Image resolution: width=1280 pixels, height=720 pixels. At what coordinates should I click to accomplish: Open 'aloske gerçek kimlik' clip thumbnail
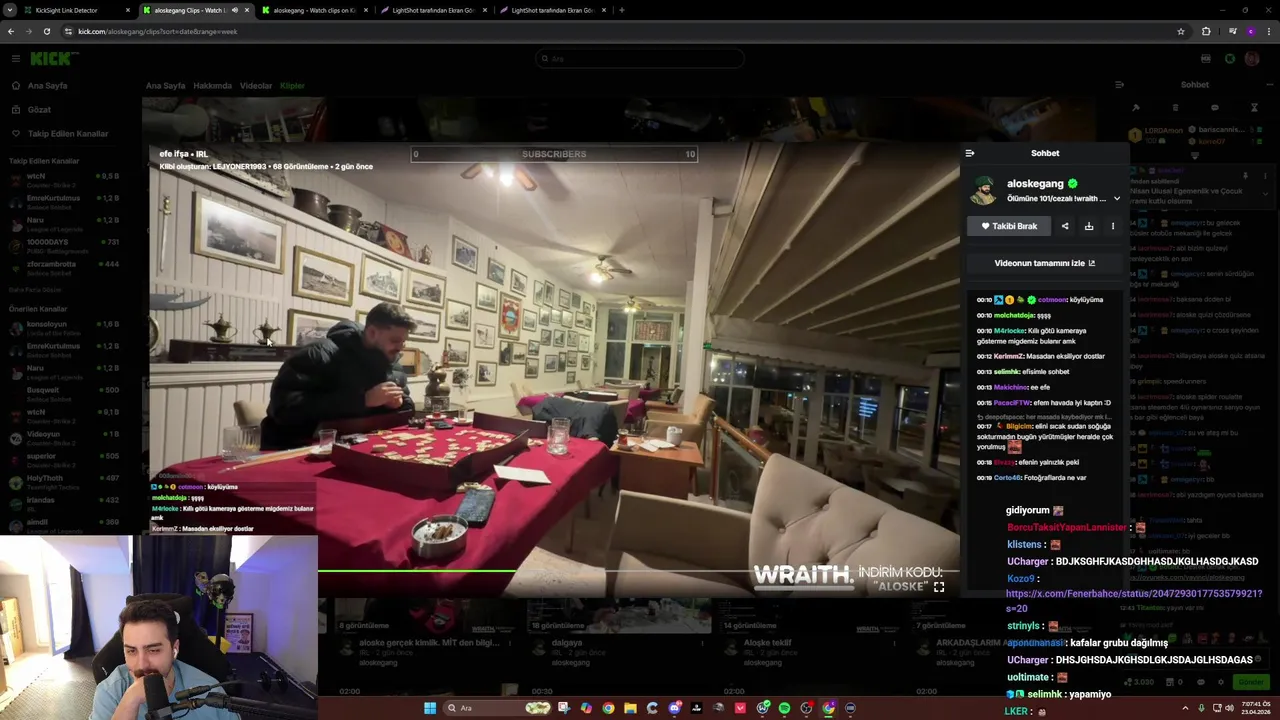[x=427, y=615]
